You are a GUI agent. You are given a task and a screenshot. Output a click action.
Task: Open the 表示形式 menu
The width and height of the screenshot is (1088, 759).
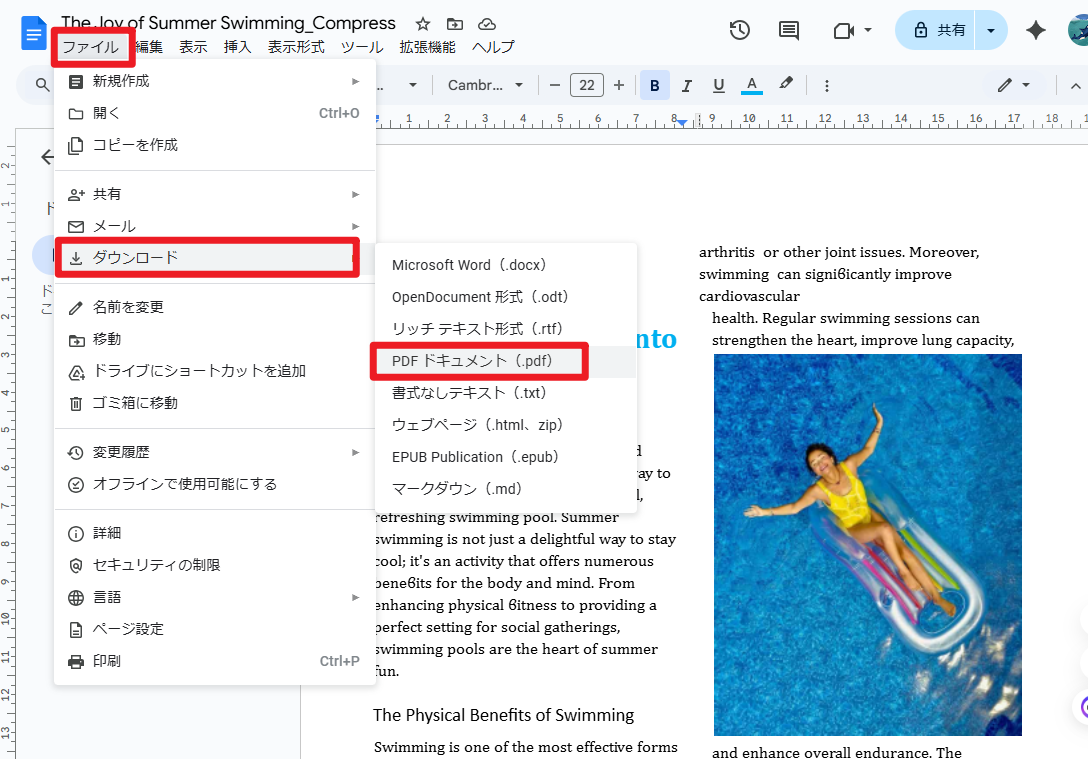(296, 47)
